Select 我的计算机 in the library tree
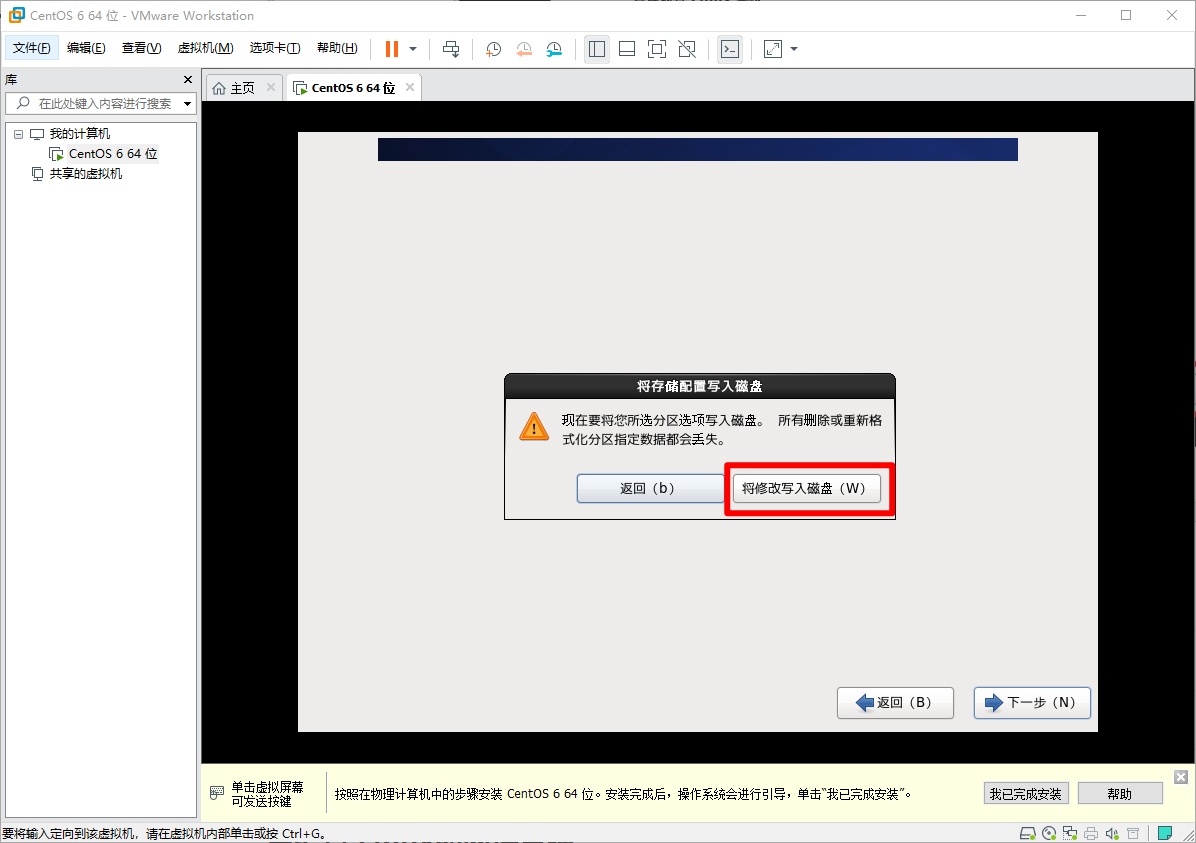Screen dimensions: 1196x843 (79, 134)
